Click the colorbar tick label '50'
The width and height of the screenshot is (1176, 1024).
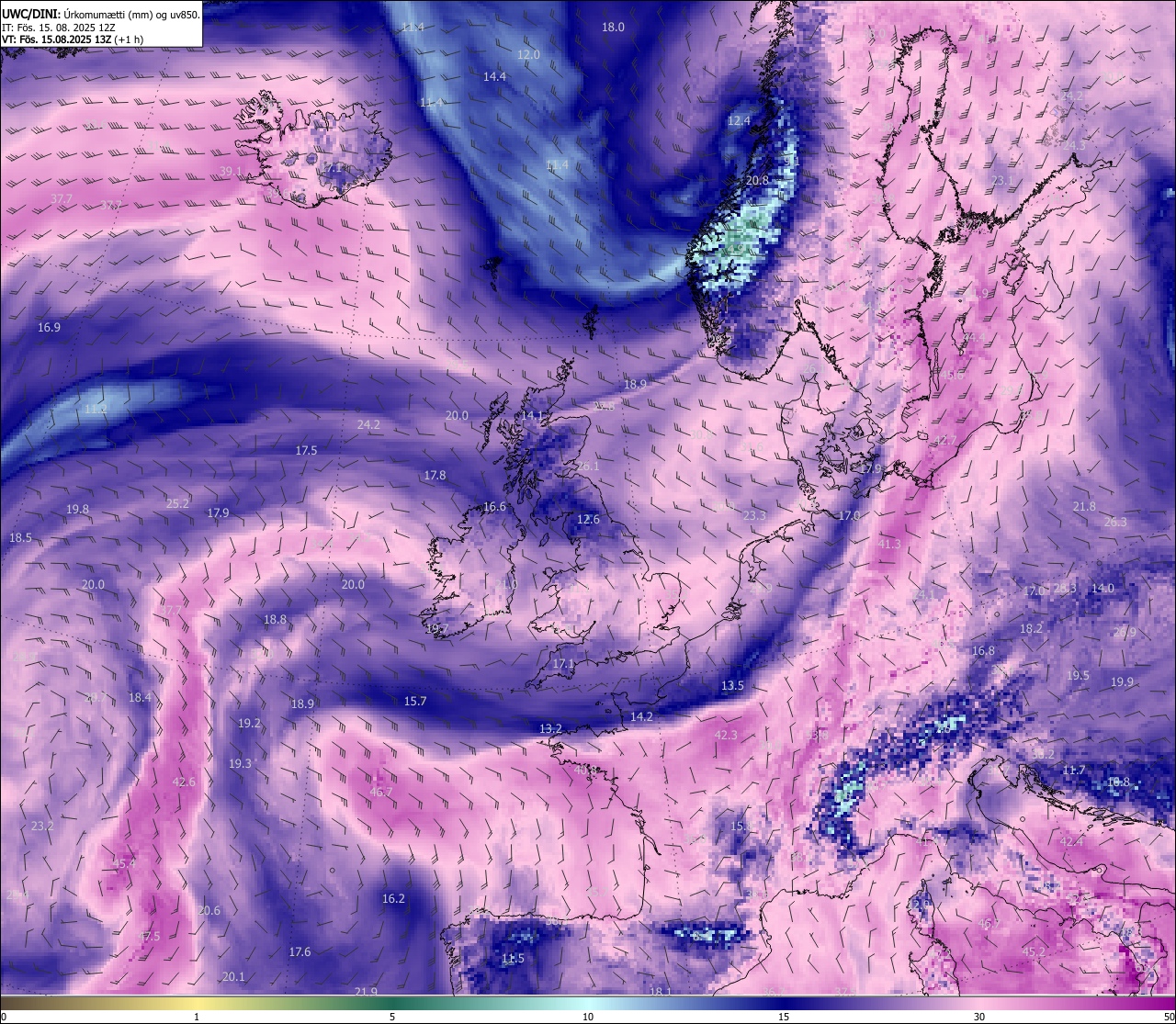click(x=1169, y=1017)
